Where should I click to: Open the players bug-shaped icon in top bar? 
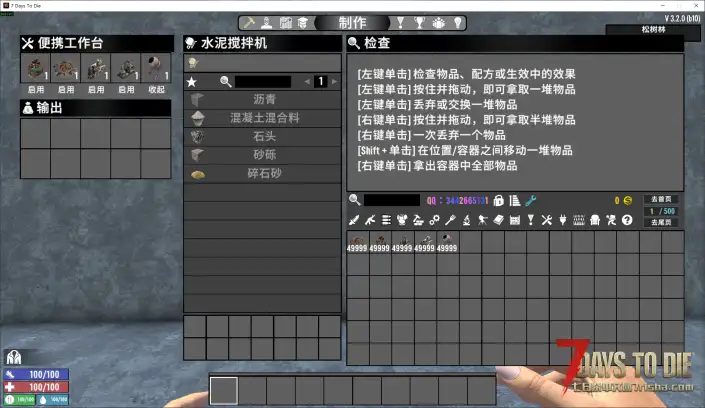coord(438,22)
